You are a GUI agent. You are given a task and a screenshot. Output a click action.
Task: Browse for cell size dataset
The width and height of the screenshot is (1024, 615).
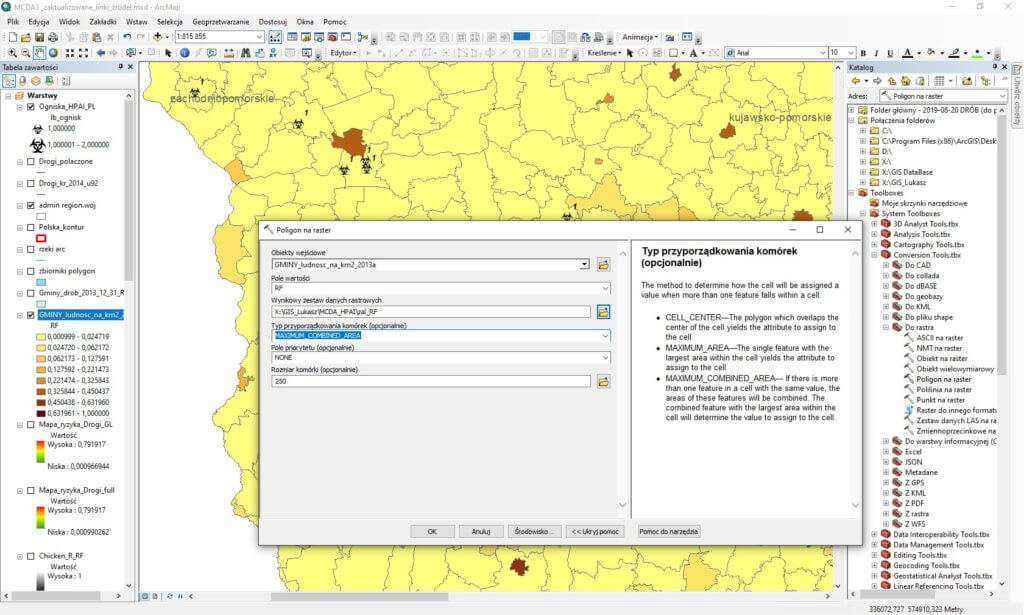coord(603,381)
